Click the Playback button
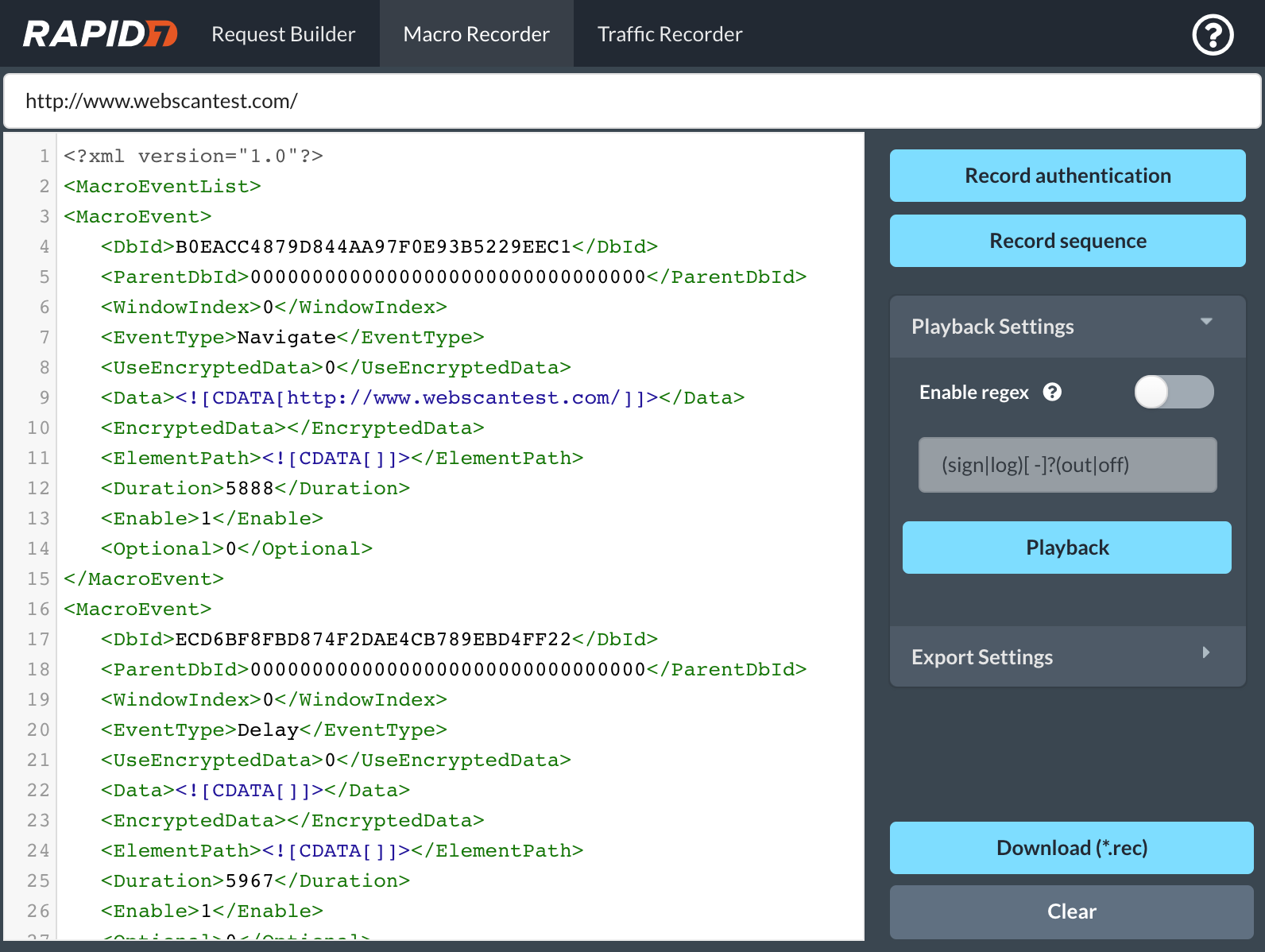The height and width of the screenshot is (952, 1265). click(x=1066, y=548)
